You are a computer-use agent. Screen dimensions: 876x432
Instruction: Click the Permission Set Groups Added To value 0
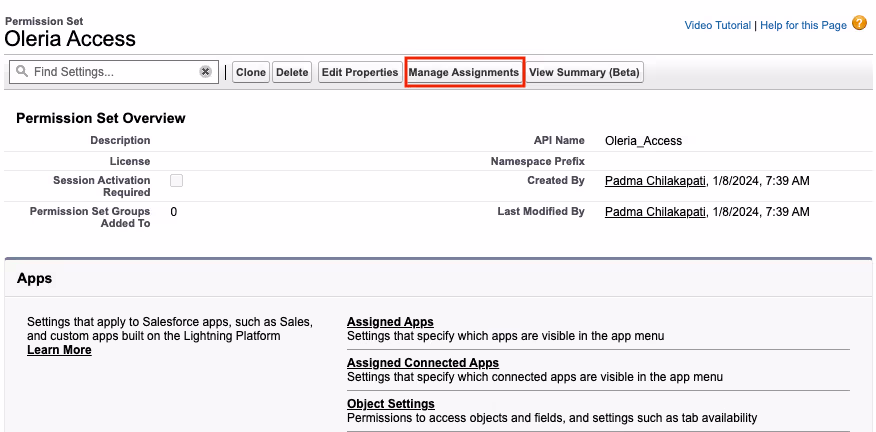(x=174, y=212)
